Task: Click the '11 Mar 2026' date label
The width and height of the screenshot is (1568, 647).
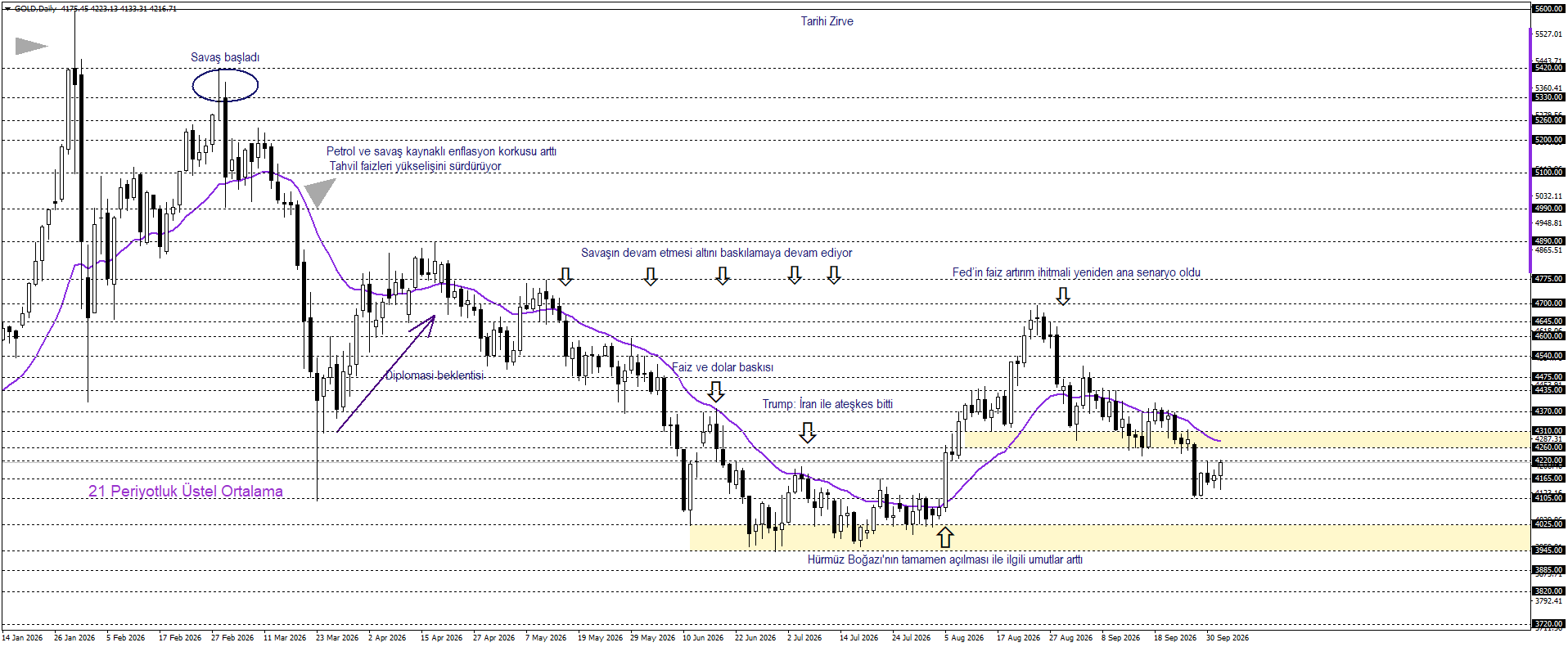Action: coord(285,638)
